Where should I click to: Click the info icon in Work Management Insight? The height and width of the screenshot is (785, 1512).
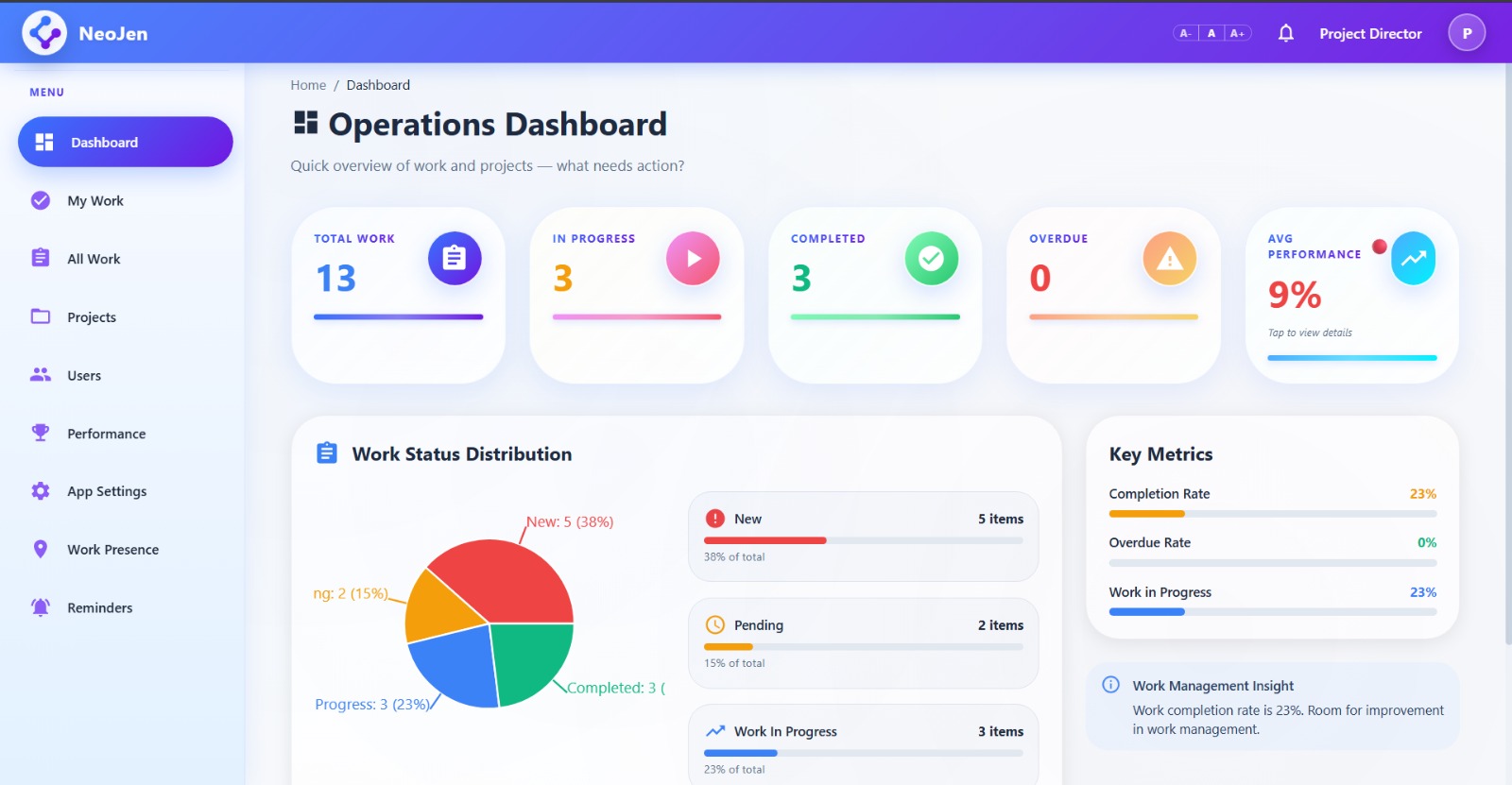(1111, 685)
